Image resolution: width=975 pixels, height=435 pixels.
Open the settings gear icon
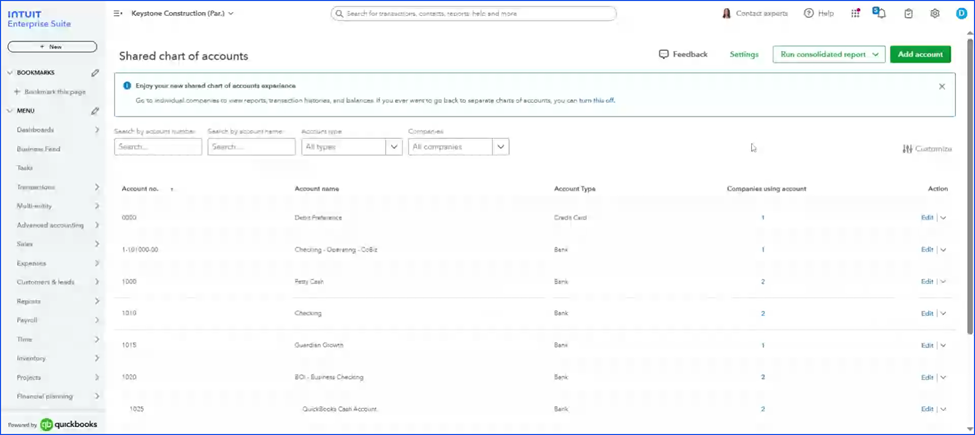pos(935,13)
